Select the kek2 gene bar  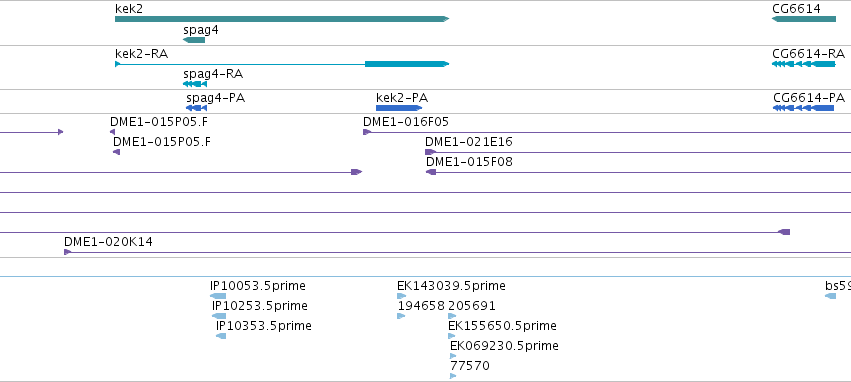pyautogui.click(x=282, y=19)
